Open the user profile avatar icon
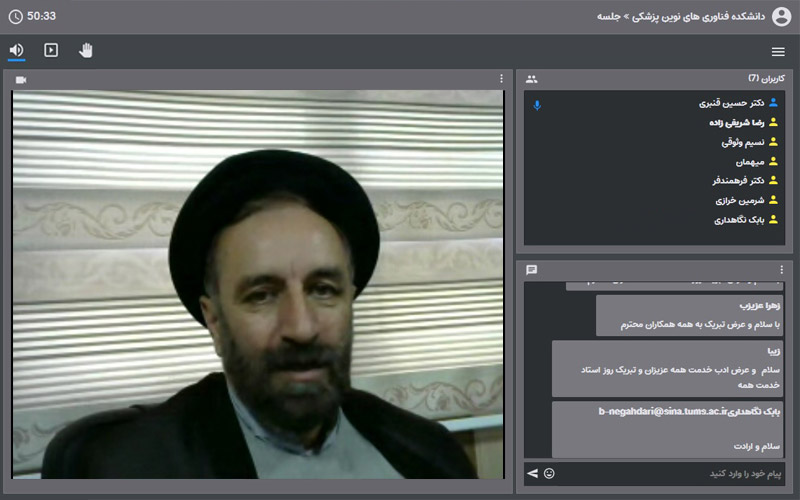Image resolution: width=800 pixels, height=500 pixels. (781, 17)
